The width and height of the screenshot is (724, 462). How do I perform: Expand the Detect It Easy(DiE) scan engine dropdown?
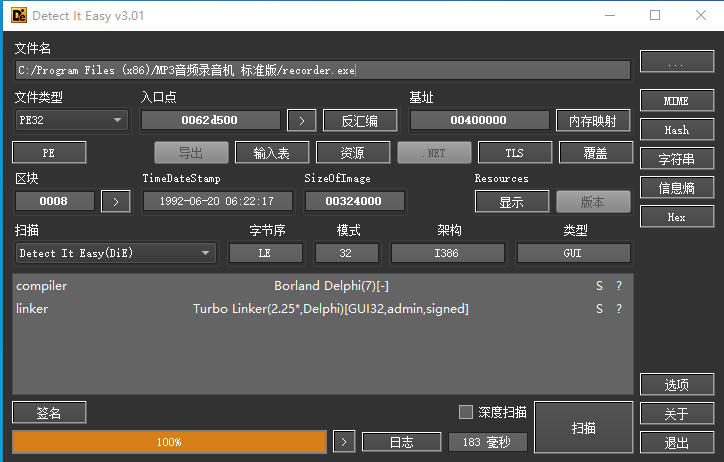click(x=115, y=253)
